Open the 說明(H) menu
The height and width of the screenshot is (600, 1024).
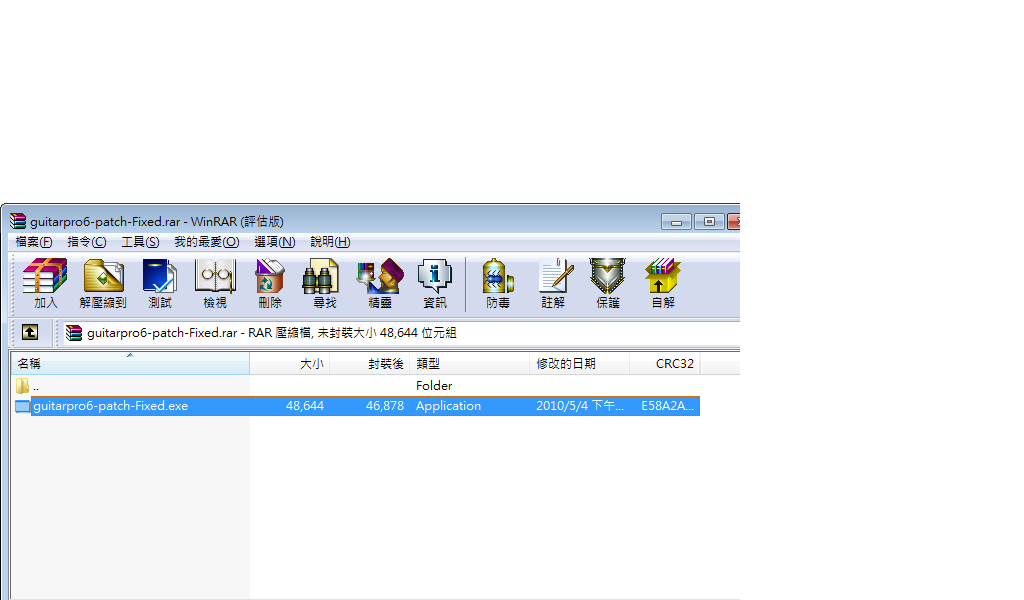click(x=330, y=242)
